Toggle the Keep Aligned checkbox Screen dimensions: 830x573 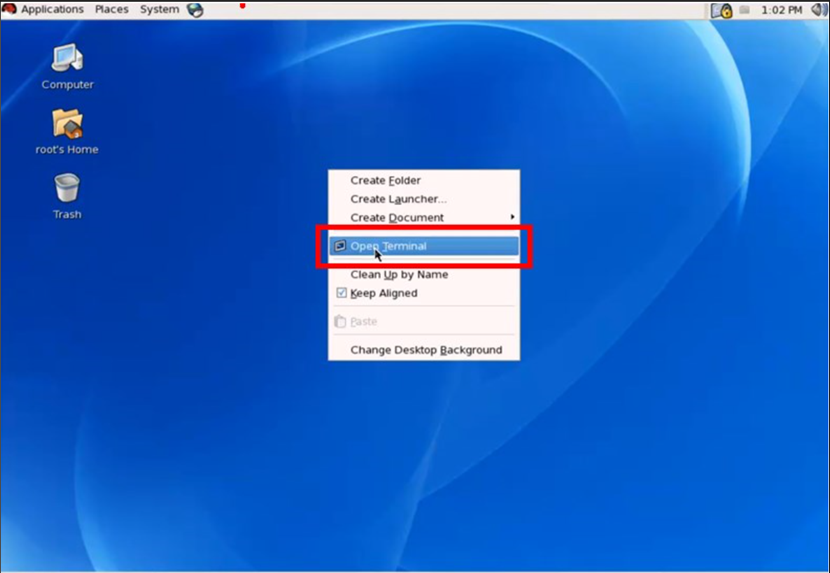(x=341, y=293)
